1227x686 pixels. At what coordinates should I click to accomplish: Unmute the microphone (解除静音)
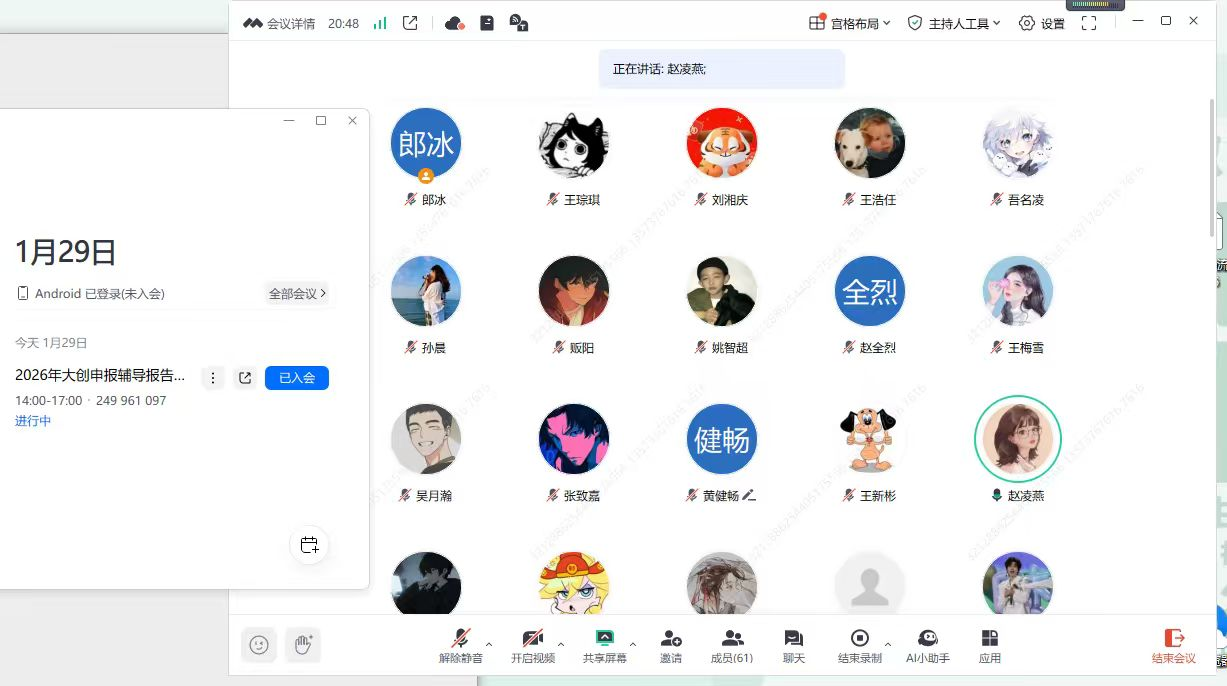[460, 645]
